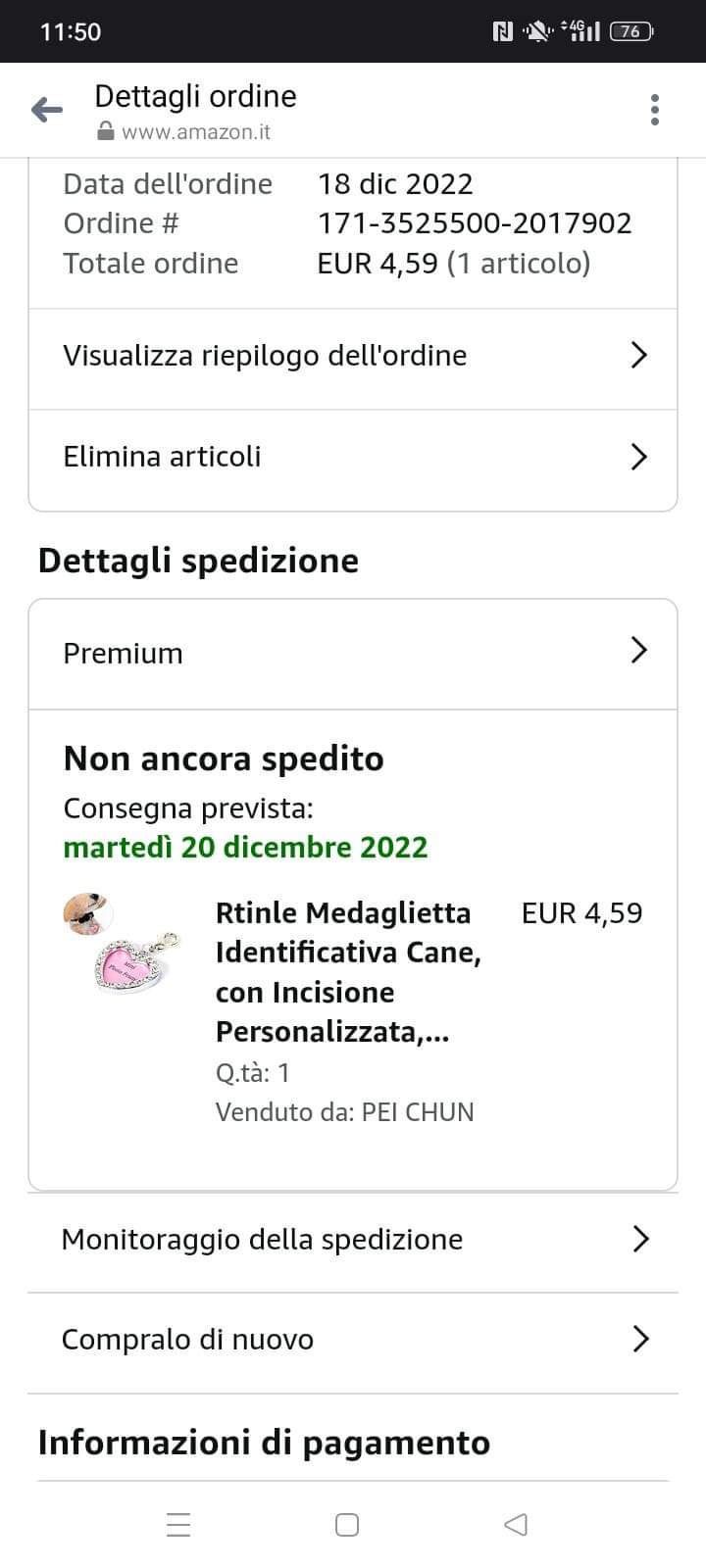Tap the site security padlock icon

106,132
